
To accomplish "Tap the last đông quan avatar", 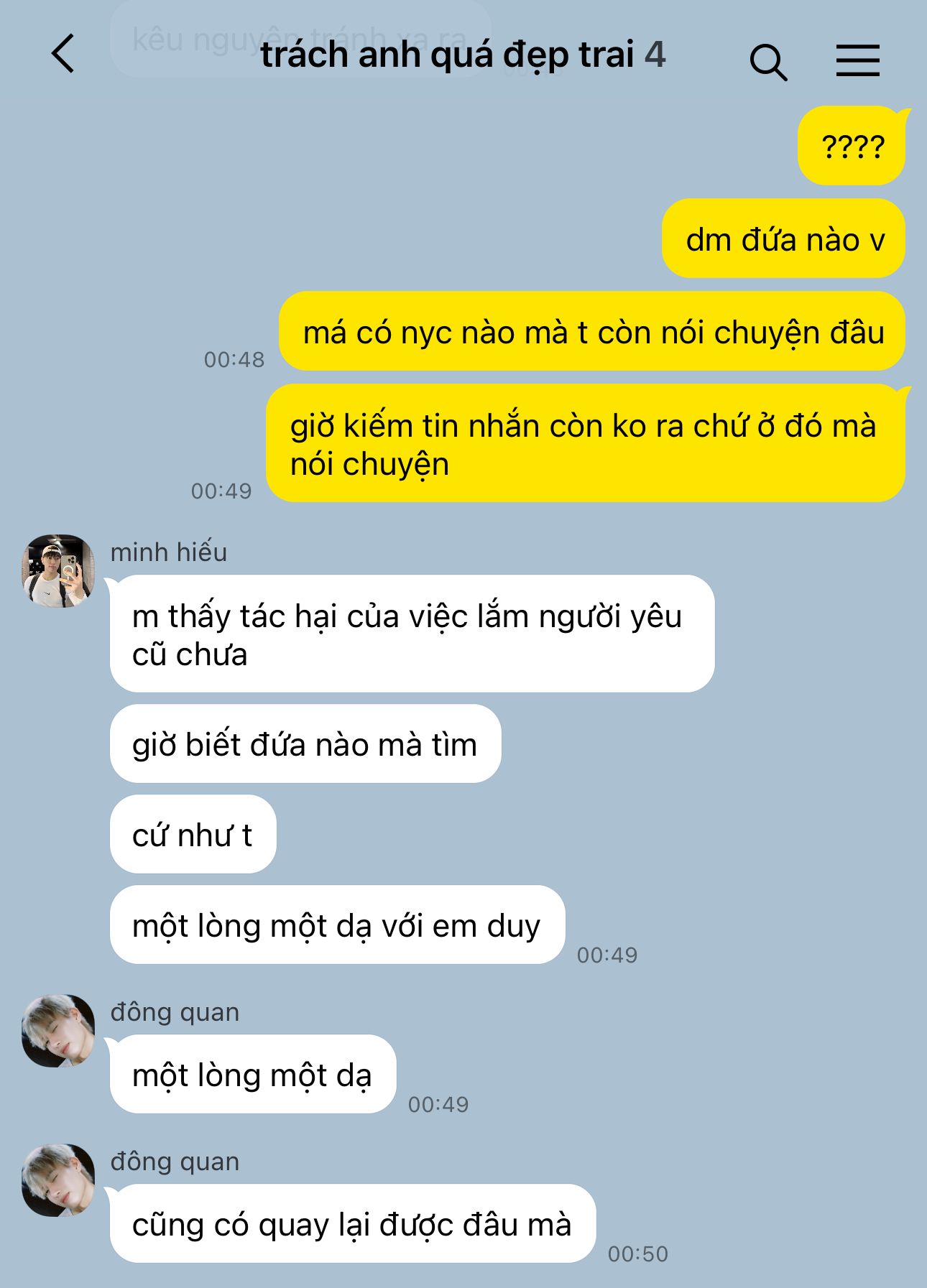I will tap(58, 1180).
